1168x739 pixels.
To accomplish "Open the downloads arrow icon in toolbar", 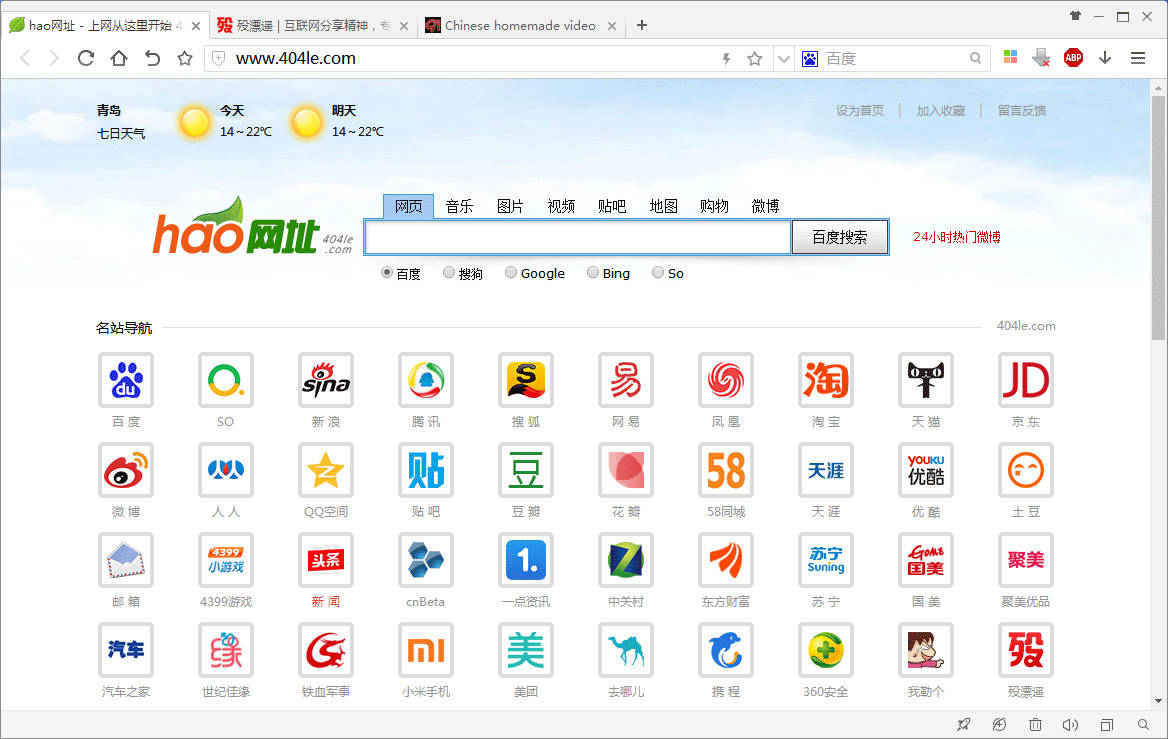I will point(1105,58).
